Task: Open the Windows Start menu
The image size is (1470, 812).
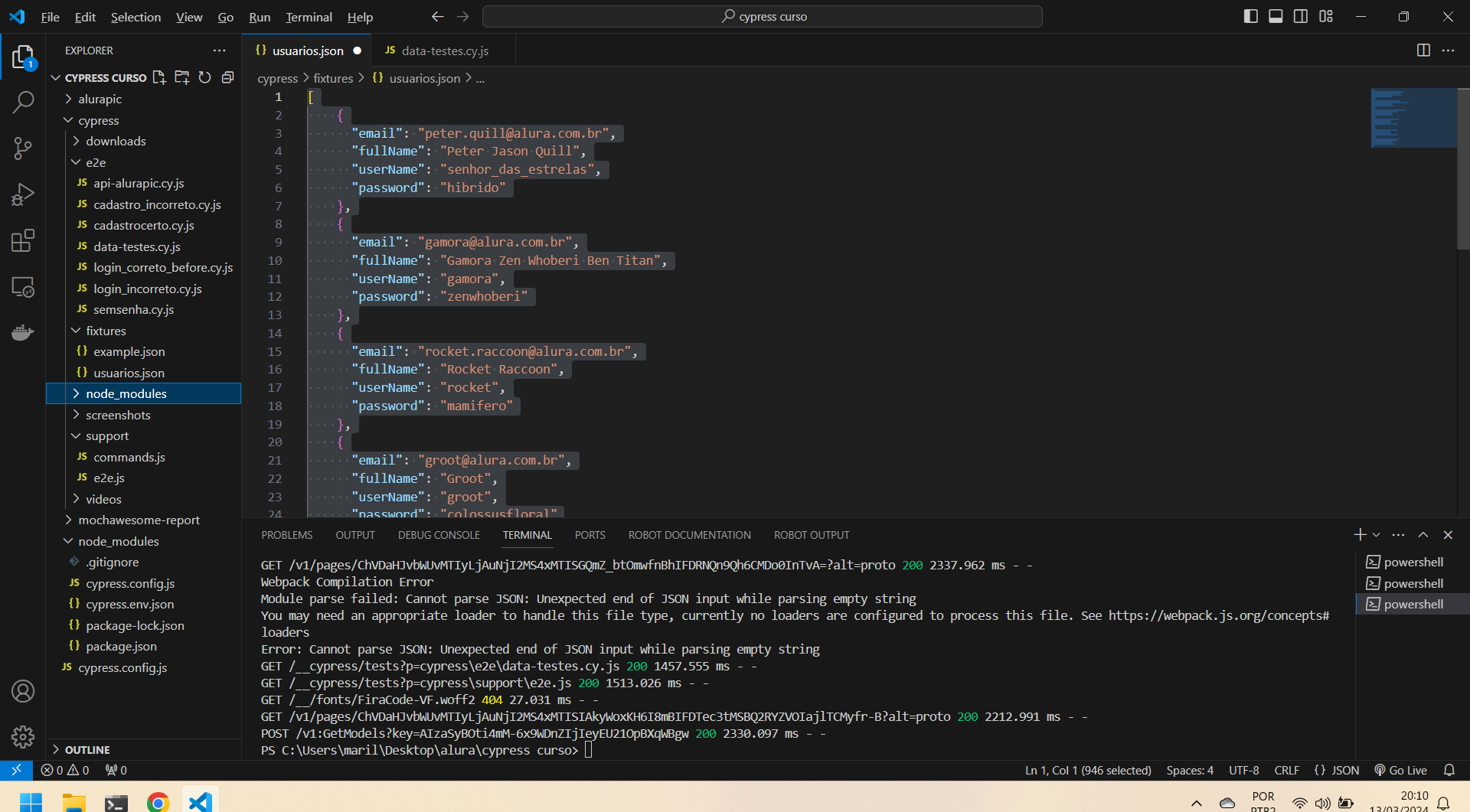Action: click(31, 801)
